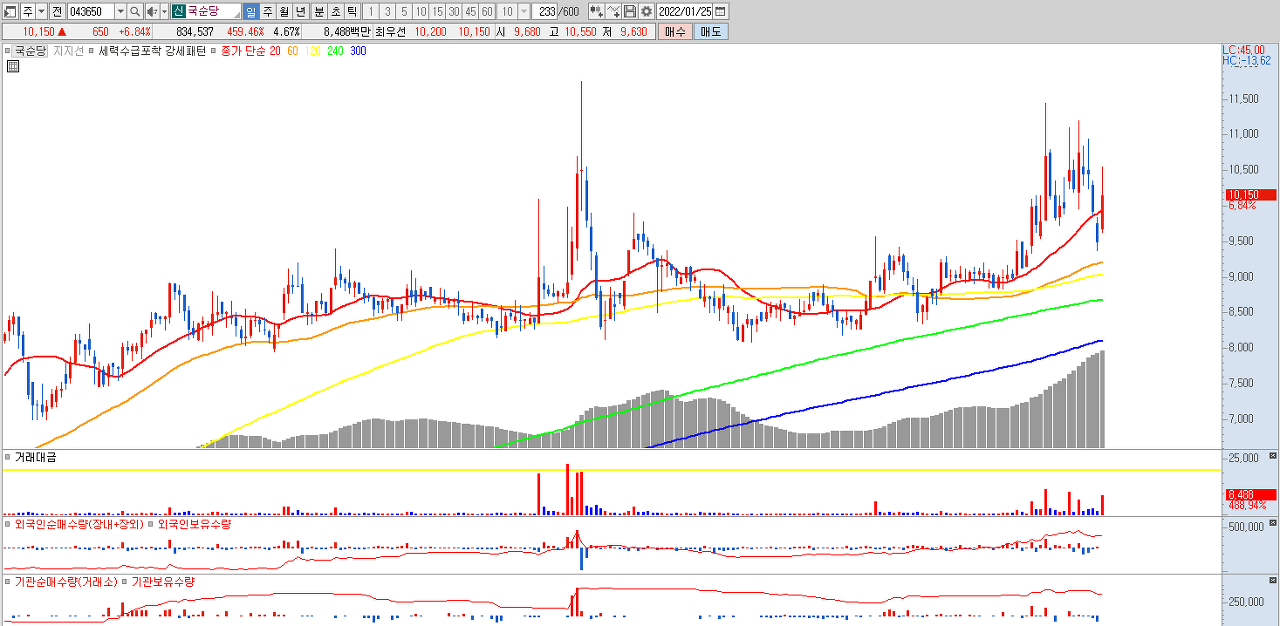Viewport: 1280px width, 626px height.
Task: Click 세력수급포착 강세패턴 indicator legend
Action: click(x=153, y=50)
